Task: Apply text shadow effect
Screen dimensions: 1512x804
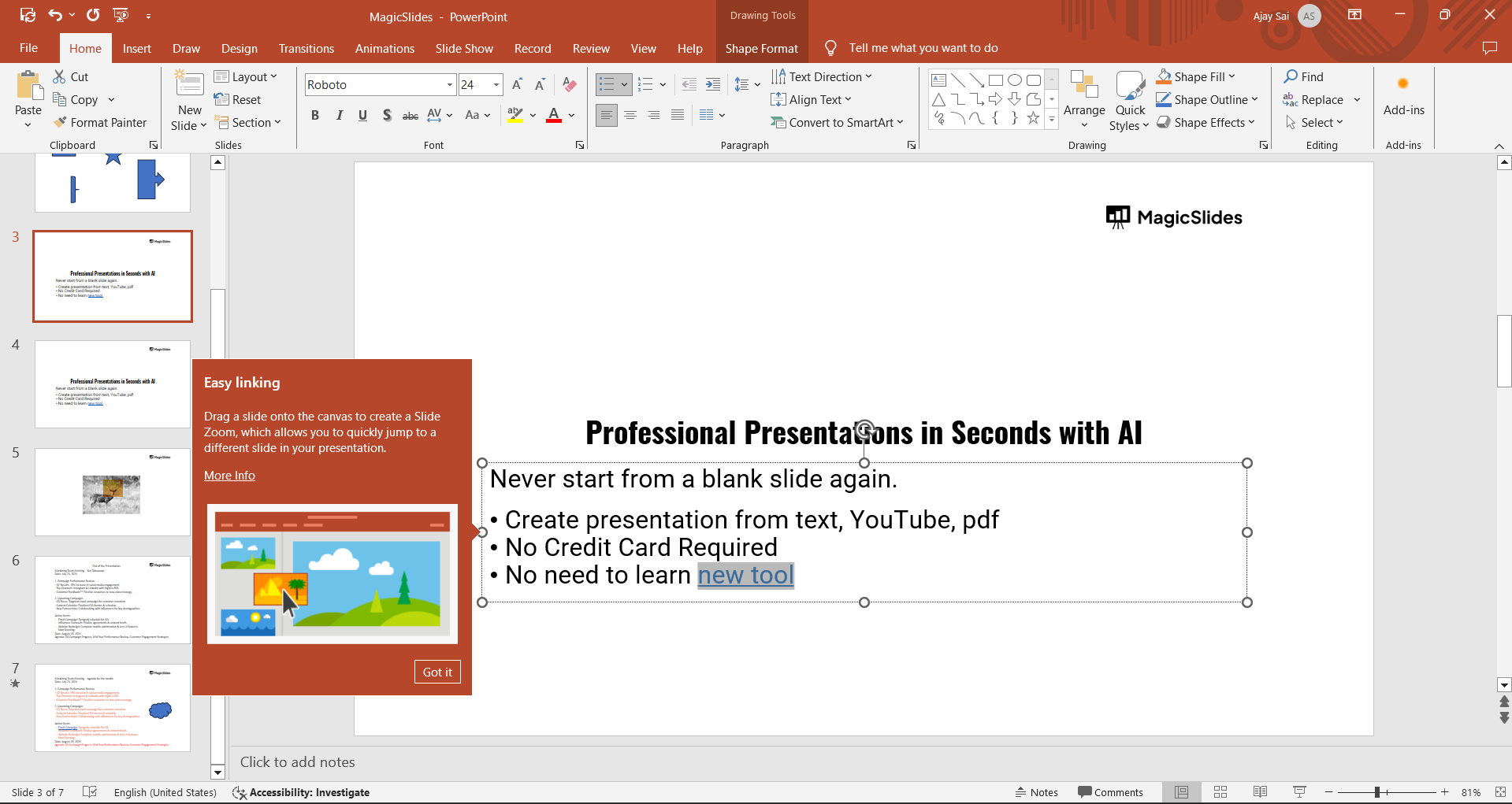Action: 386,115
